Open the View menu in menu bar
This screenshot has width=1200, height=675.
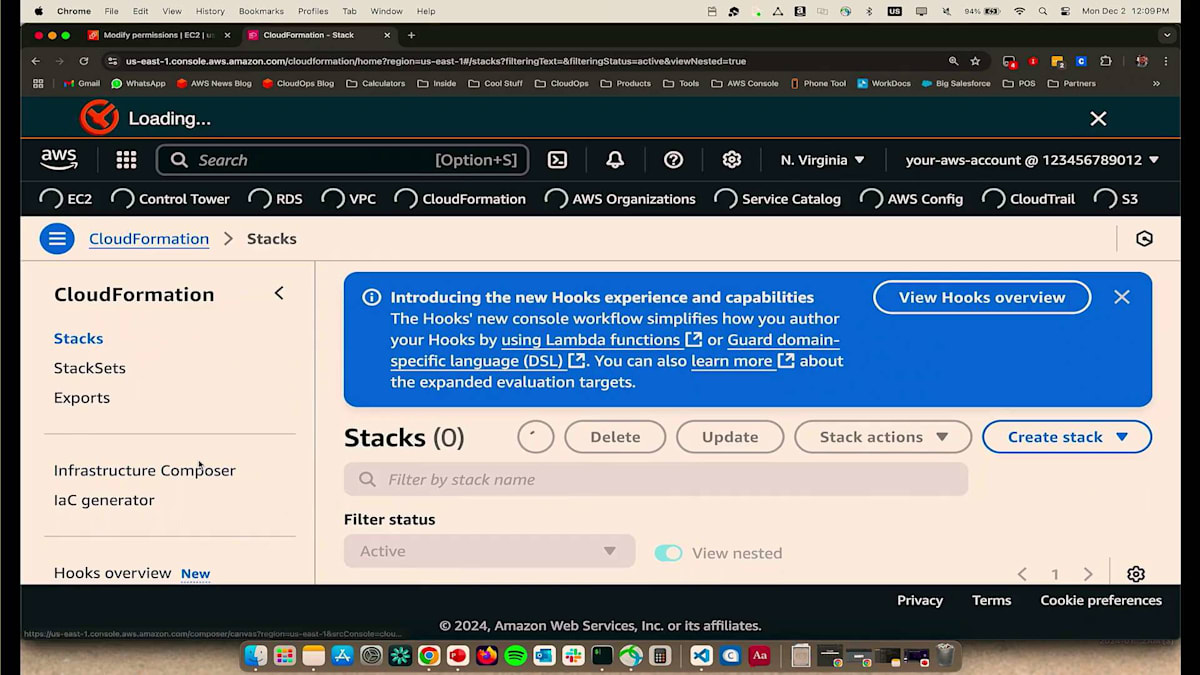(172, 11)
